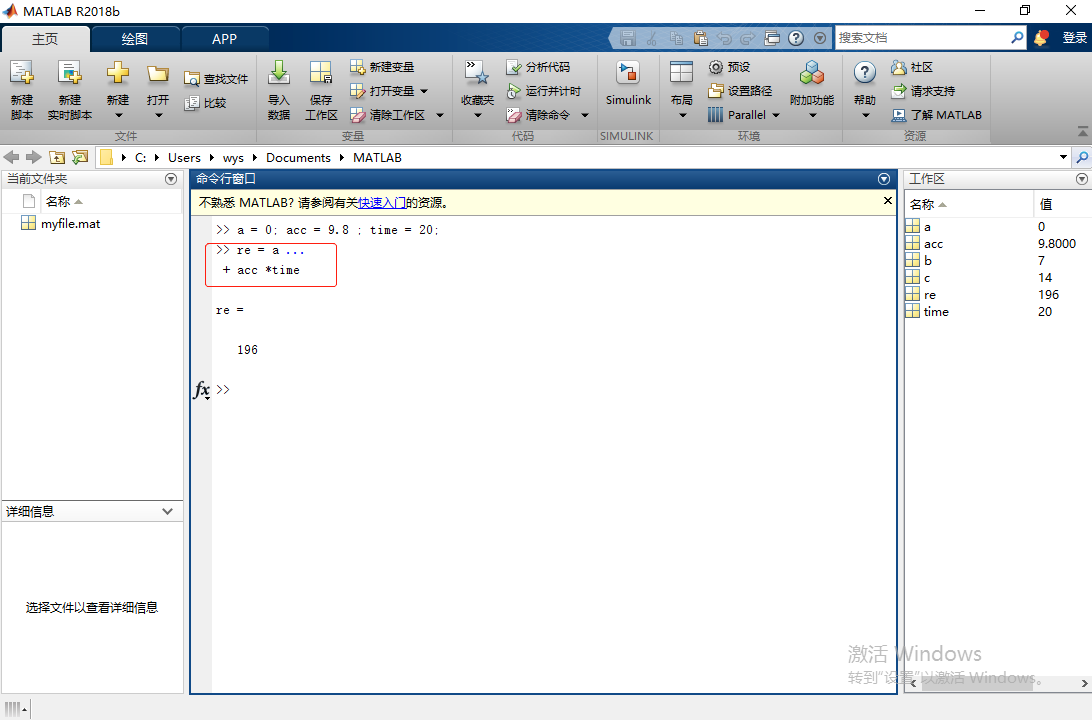The height and width of the screenshot is (720, 1092).
Task: Open the 工作区 panel actions menu
Action: point(1082,179)
